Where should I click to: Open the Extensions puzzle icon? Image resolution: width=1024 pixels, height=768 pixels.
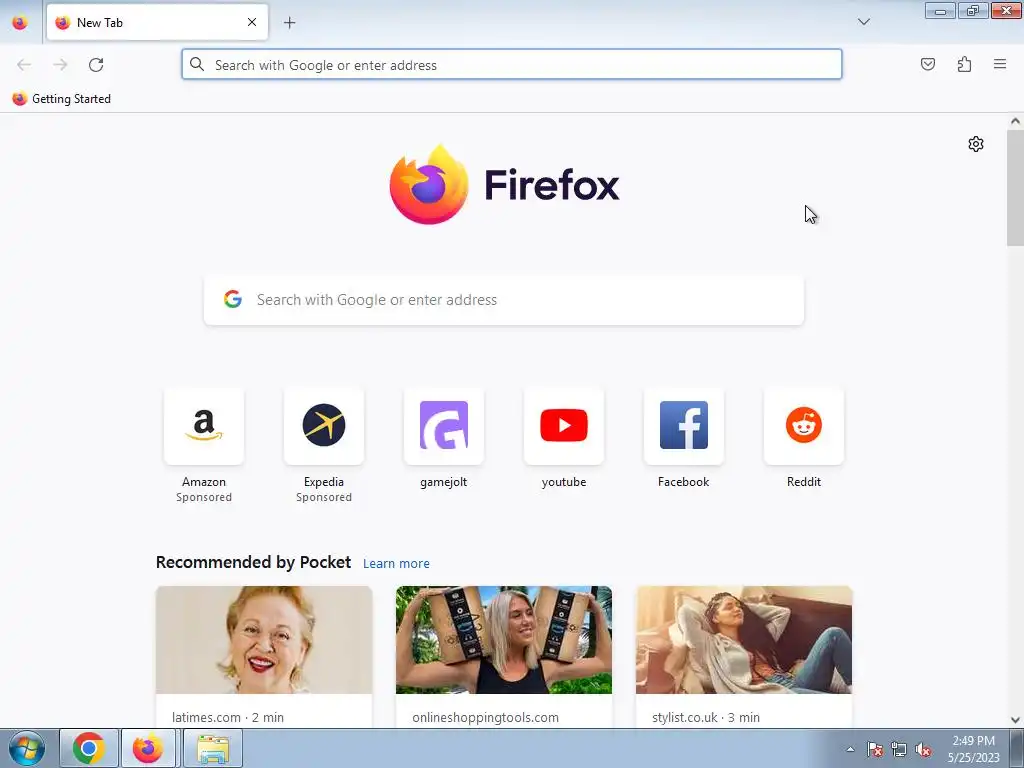(964, 64)
